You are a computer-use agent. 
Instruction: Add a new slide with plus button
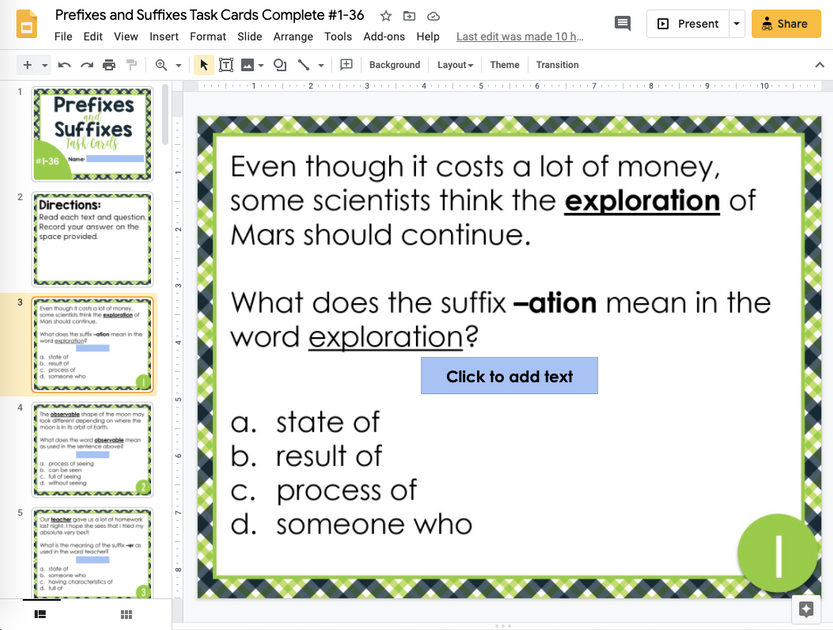[28, 65]
